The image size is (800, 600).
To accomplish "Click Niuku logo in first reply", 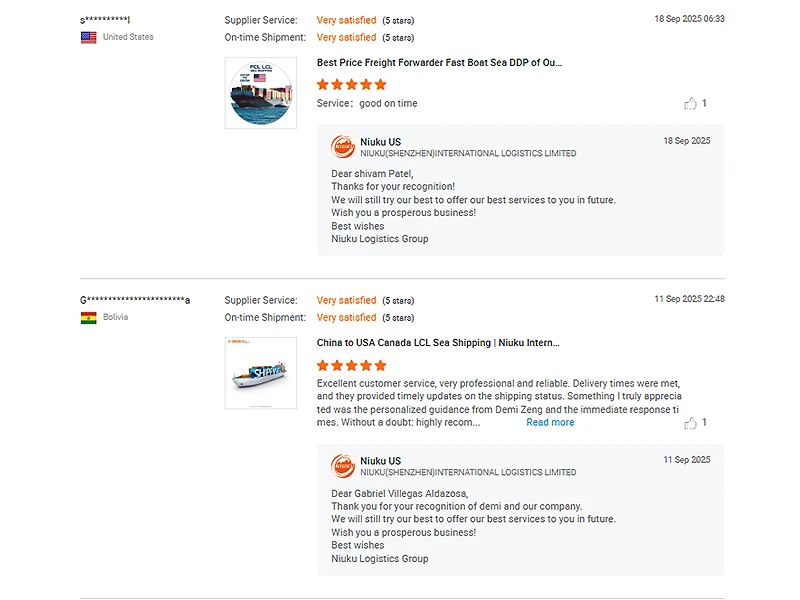I will pyautogui.click(x=343, y=147).
